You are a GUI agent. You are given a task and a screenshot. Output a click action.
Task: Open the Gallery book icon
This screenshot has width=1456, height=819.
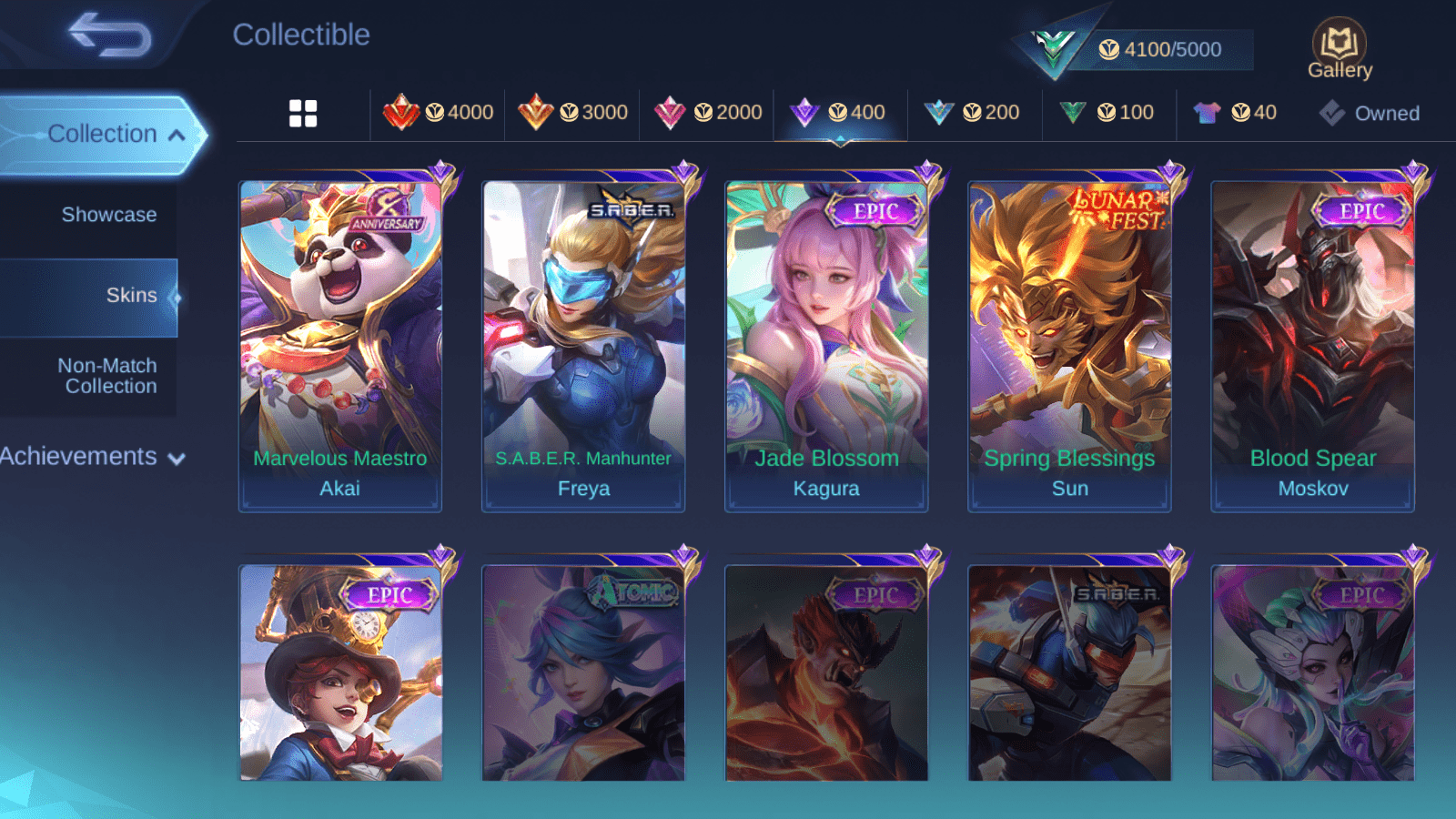pos(1340,48)
